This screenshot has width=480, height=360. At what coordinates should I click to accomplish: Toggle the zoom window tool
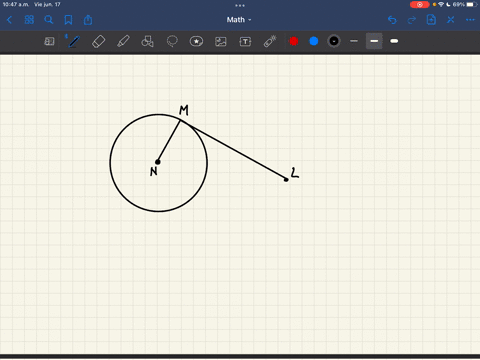pos(49,41)
